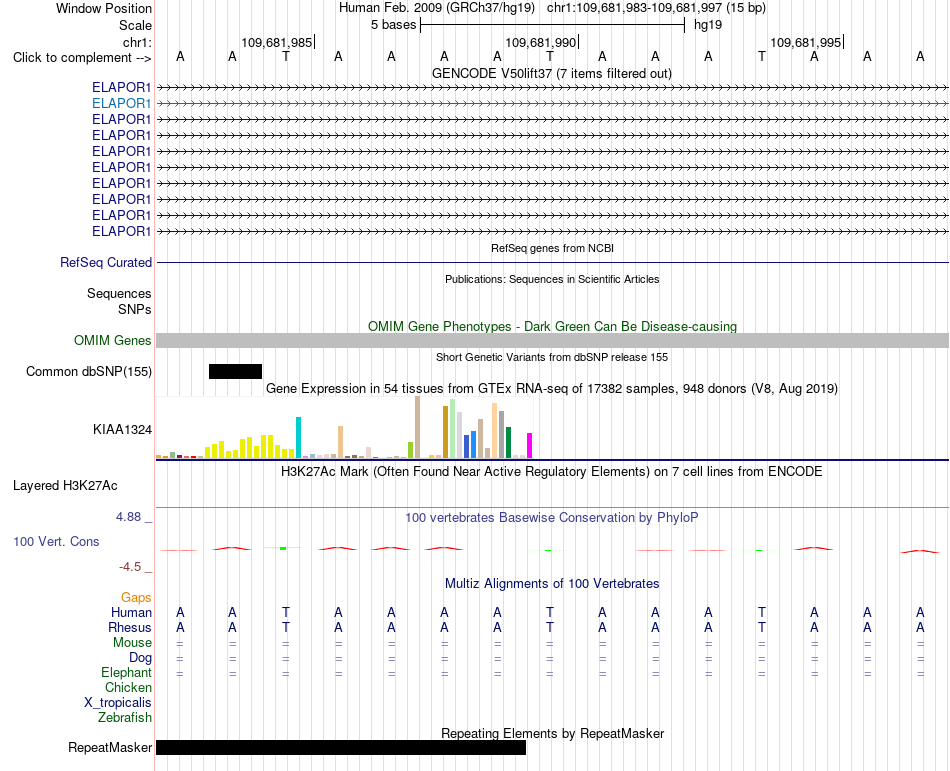Click the Elephant alignment row label
This screenshot has height=771, width=950.
126,673
